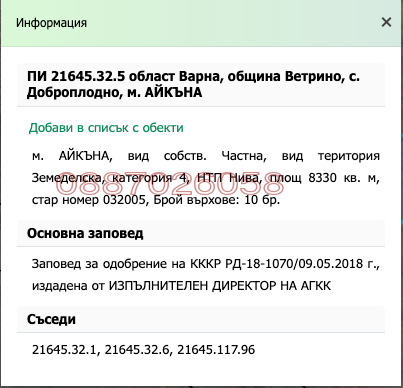Select the 'Информация' dialog title
Image resolution: width=403 pixels, height=388 pixels.
(51, 23)
